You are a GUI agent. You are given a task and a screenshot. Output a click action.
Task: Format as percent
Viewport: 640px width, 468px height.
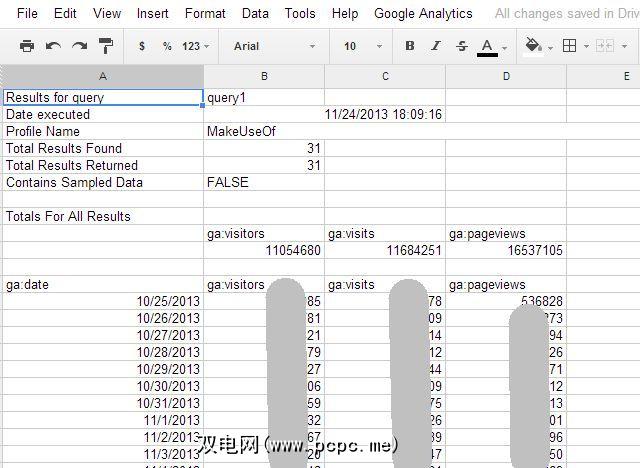coord(167,46)
